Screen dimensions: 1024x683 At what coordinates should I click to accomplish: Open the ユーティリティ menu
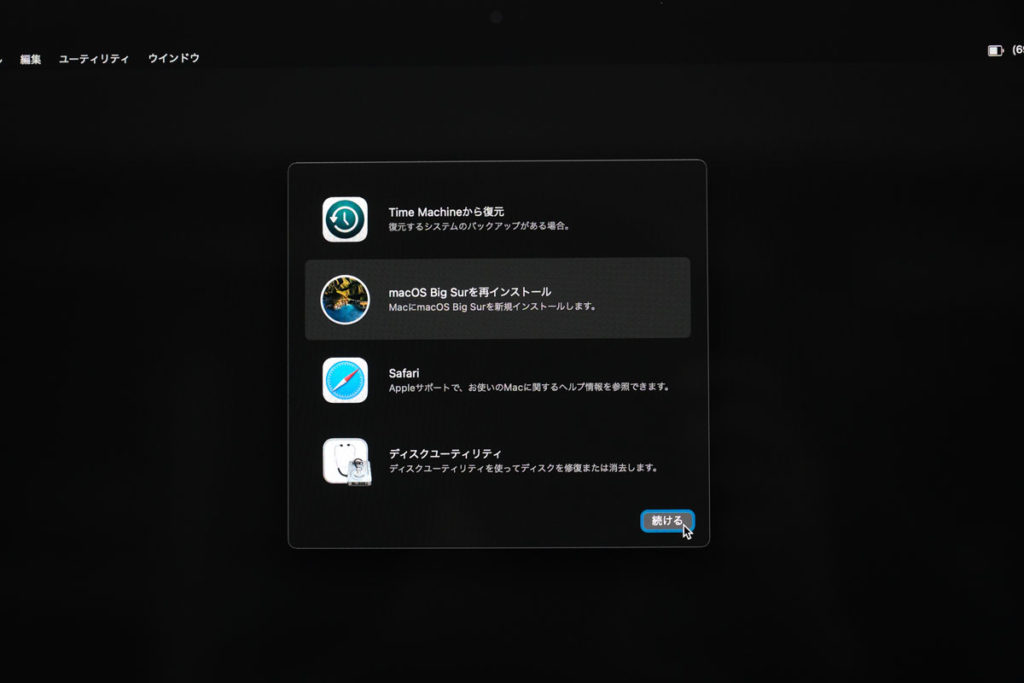(x=94, y=58)
